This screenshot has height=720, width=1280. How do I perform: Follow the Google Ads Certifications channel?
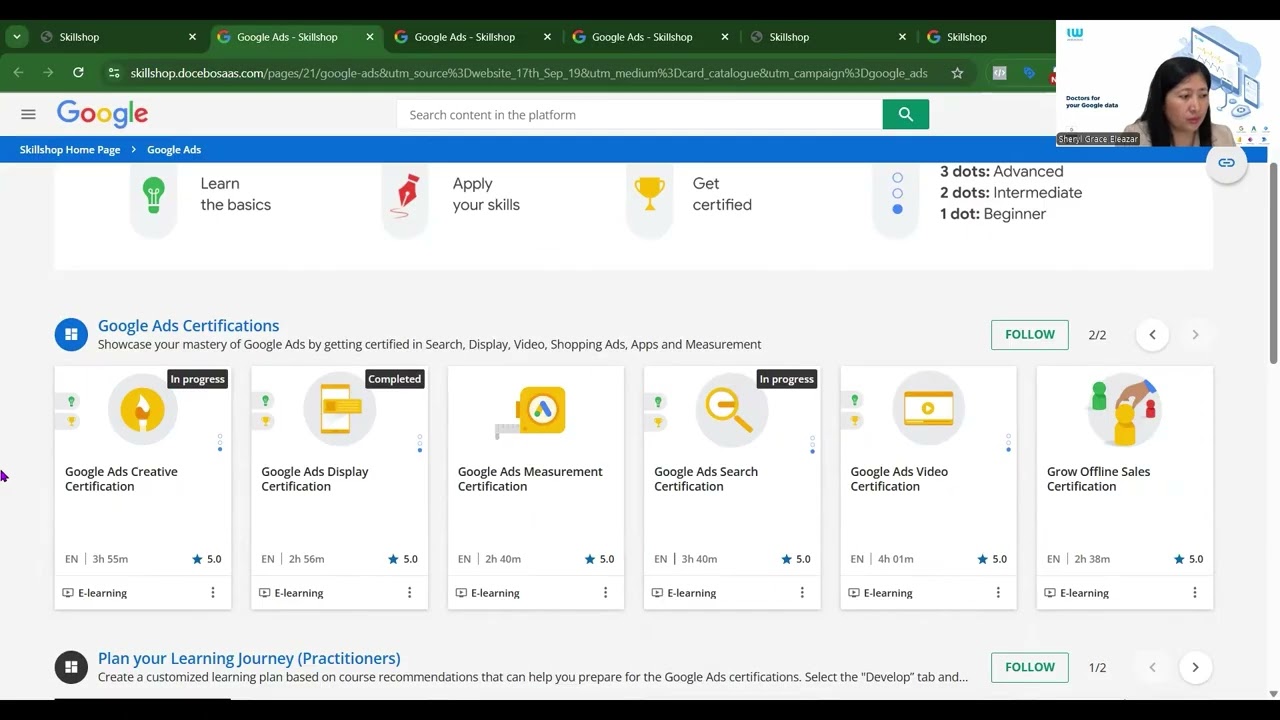click(1029, 335)
